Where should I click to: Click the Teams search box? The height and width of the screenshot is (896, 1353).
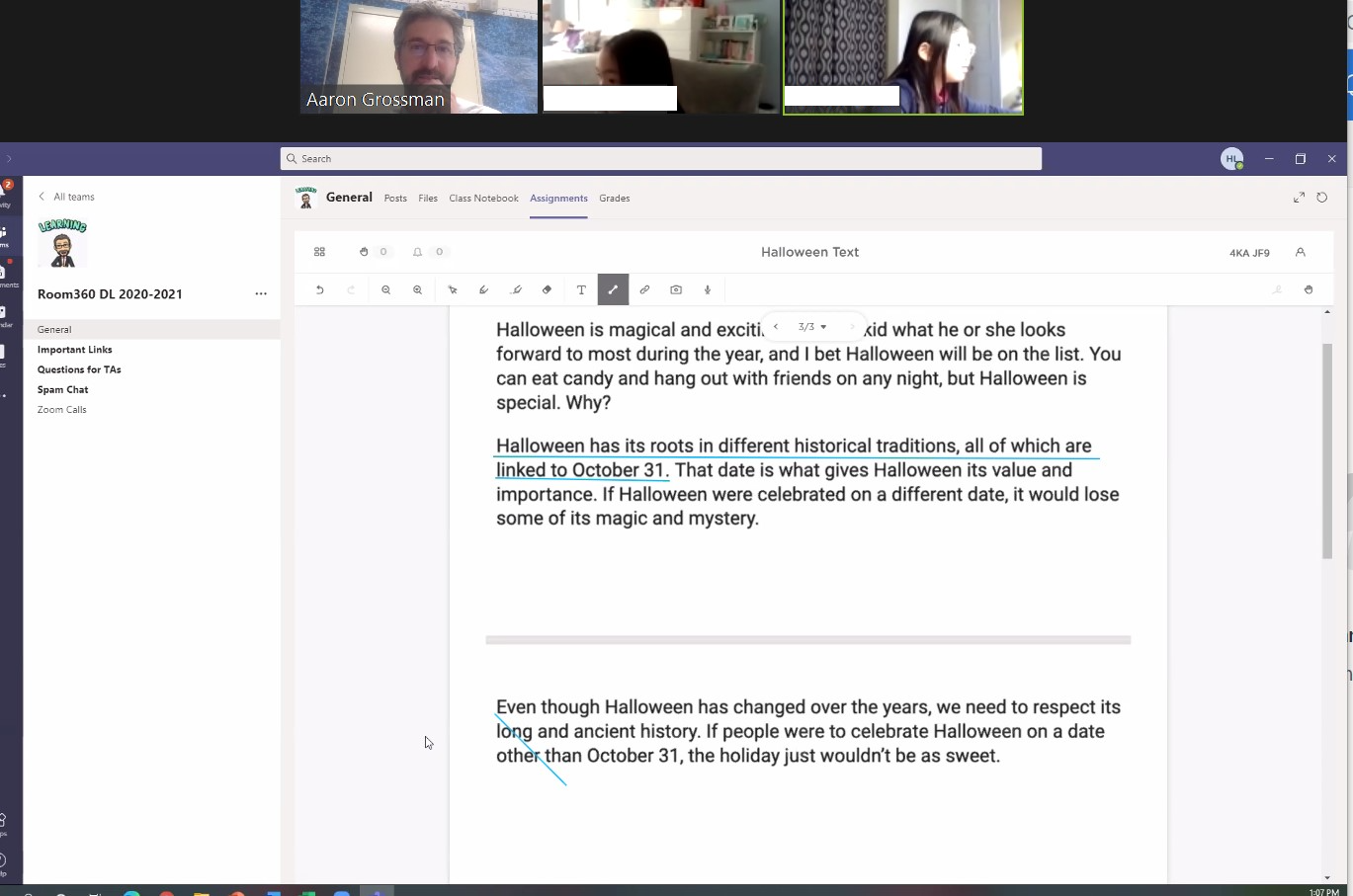660,158
